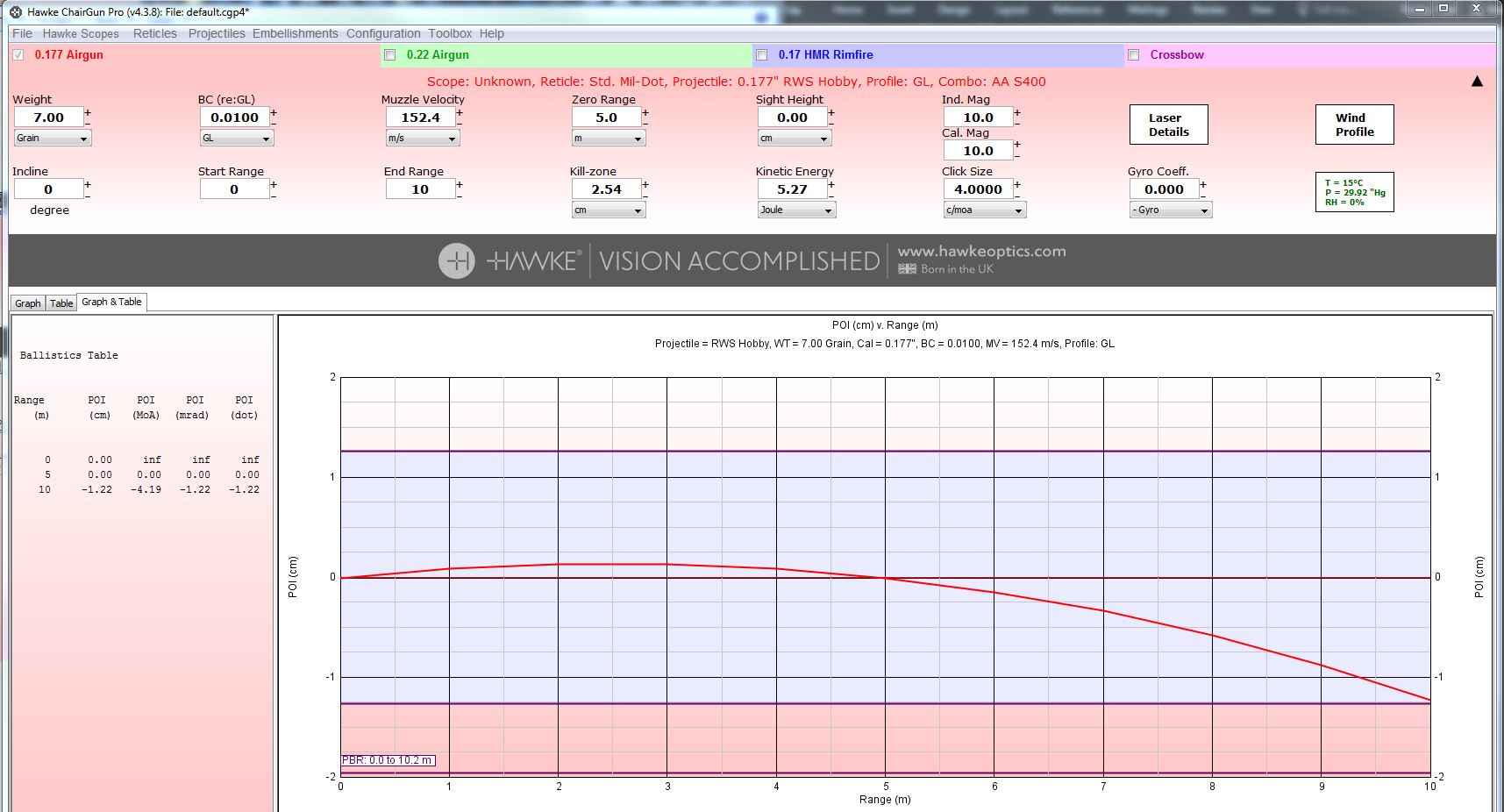The image size is (1504, 812).
Task: Increase End Range with plus stepper
Action: (460, 184)
